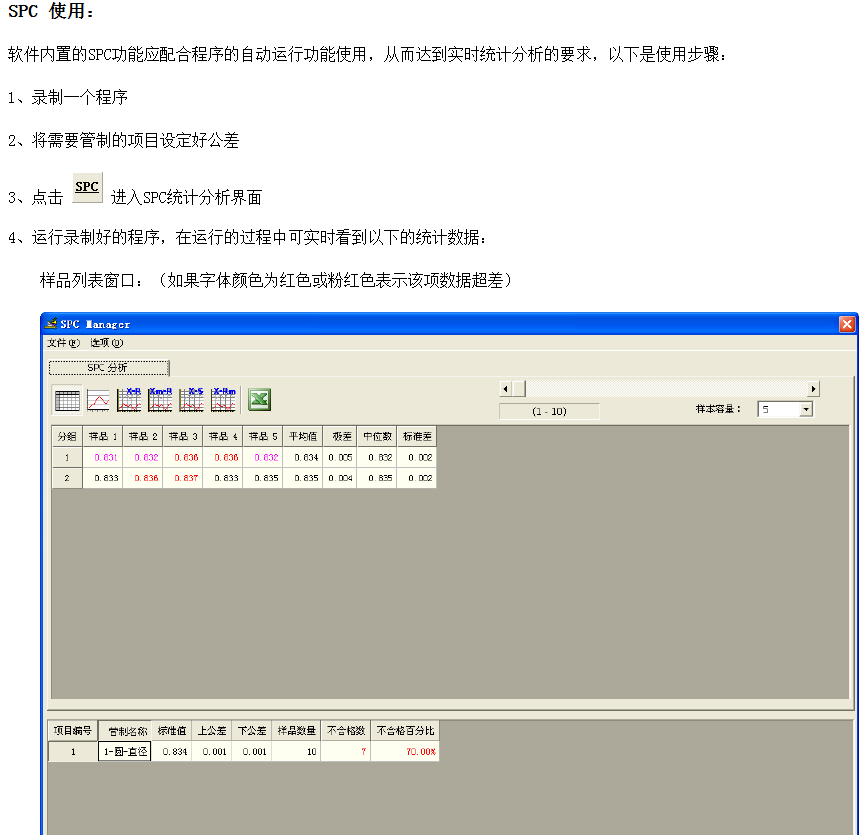
Task: Open the data table view icon
Action: [x=67, y=399]
